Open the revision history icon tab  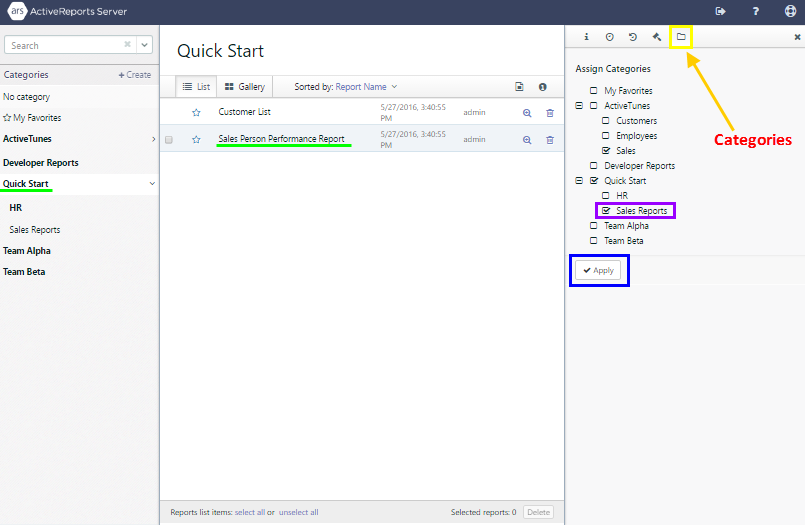(632, 37)
